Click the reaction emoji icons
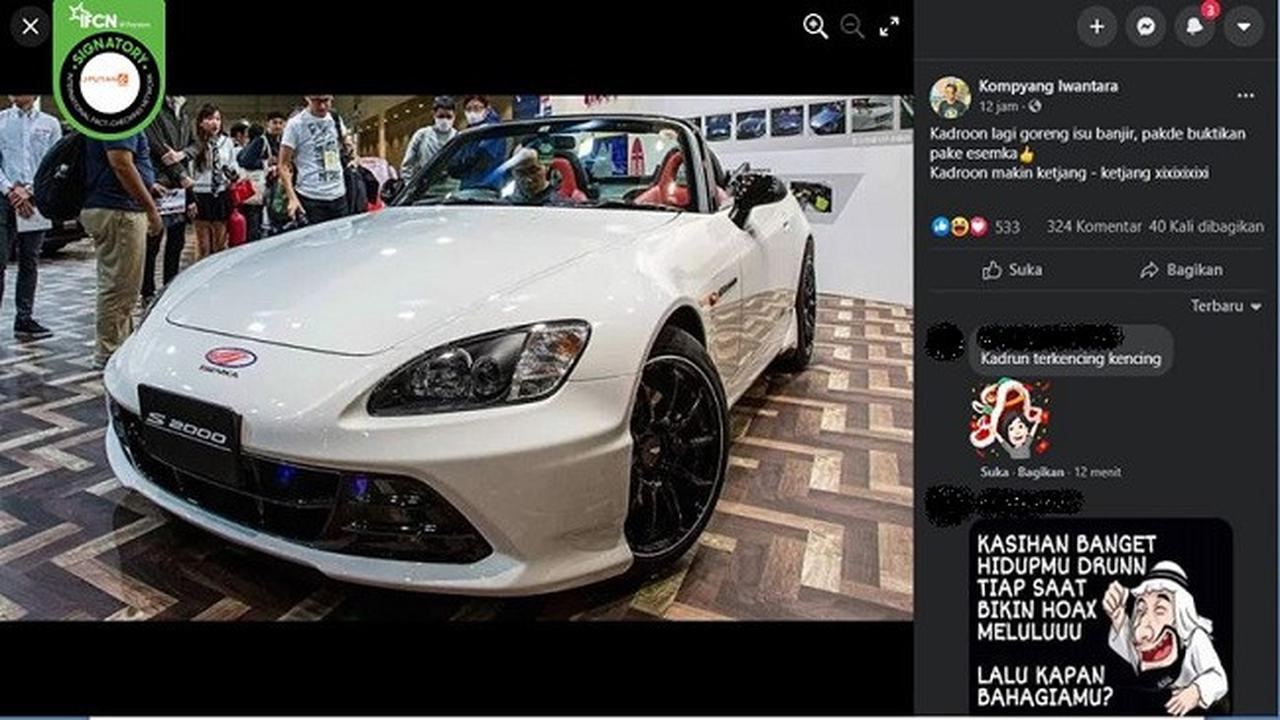 (x=959, y=227)
